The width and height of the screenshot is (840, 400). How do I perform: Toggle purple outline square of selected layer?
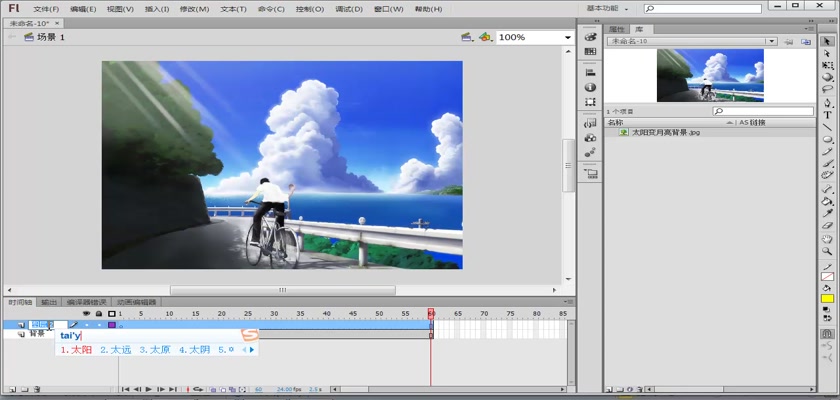(111, 325)
